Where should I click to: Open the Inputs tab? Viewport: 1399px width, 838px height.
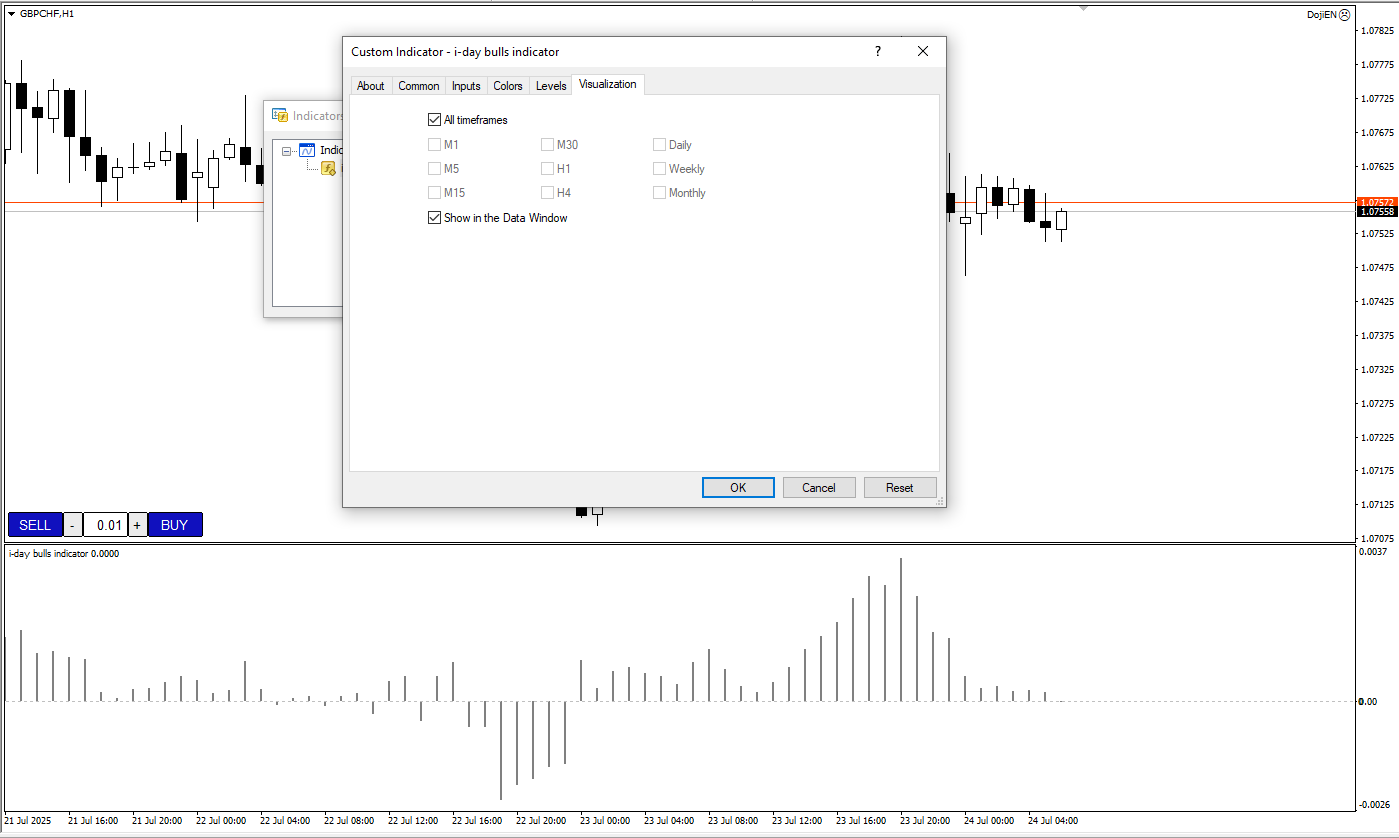point(466,86)
